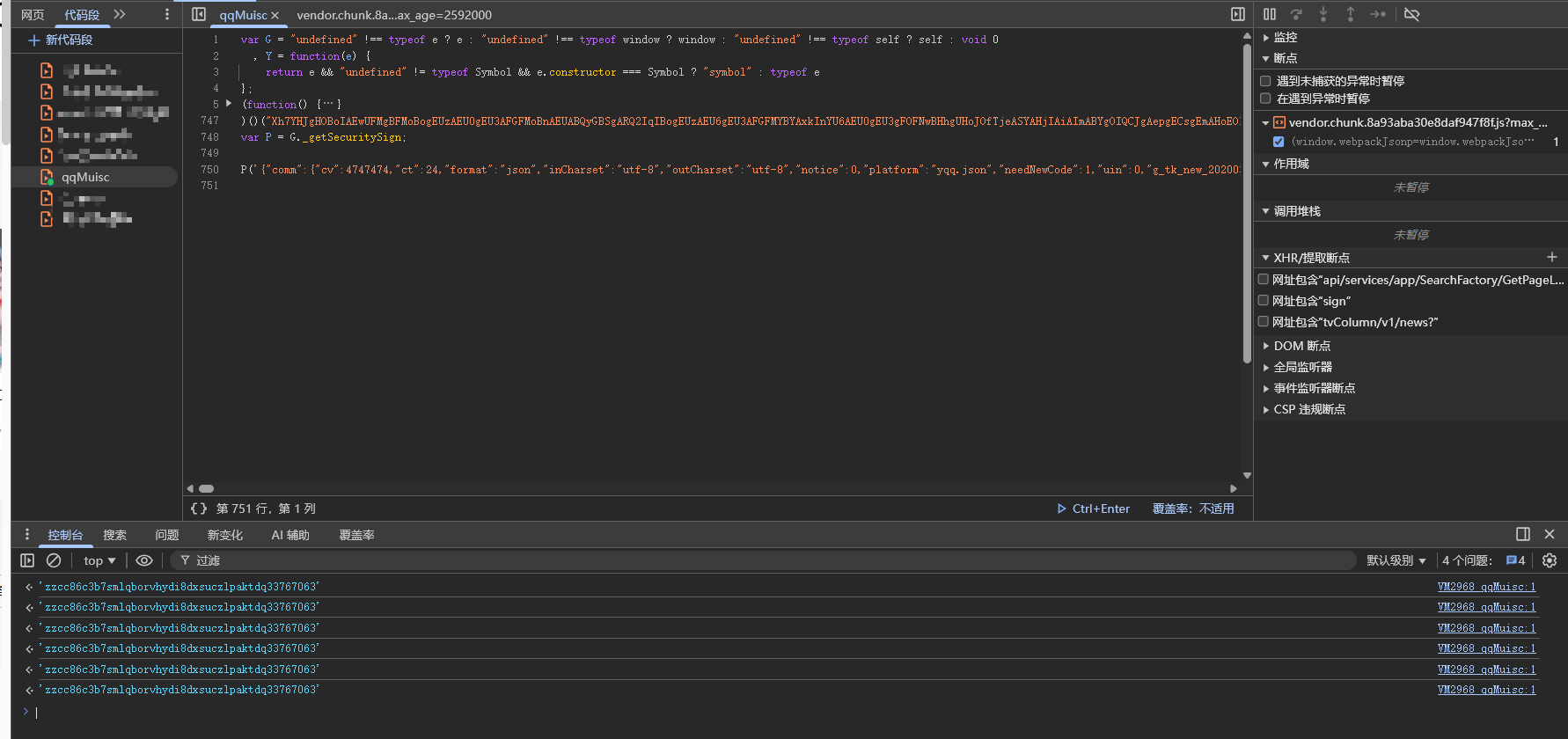Open console settings gear
This screenshot has height=739, width=1568.
pyautogui.click(x=1550, y=560)
